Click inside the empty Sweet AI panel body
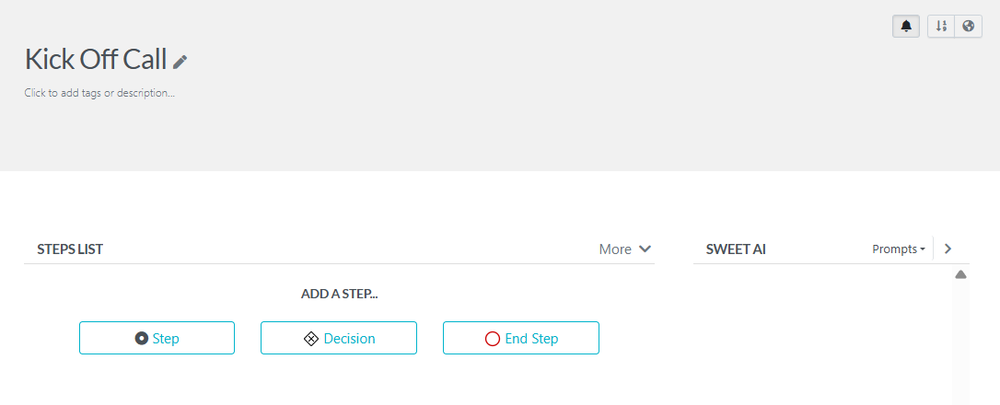 click(x=820, y=340)
